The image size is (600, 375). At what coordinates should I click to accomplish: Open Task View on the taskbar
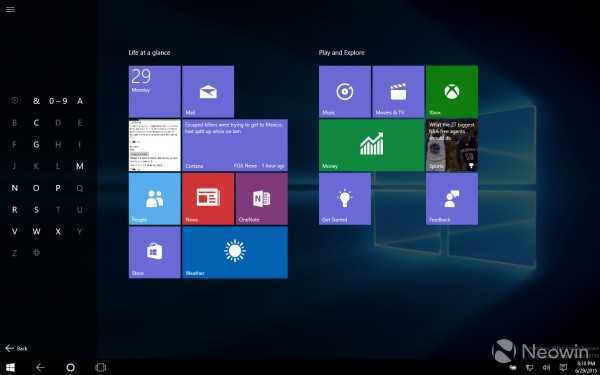pyautogui.click(x=100, y=367)
